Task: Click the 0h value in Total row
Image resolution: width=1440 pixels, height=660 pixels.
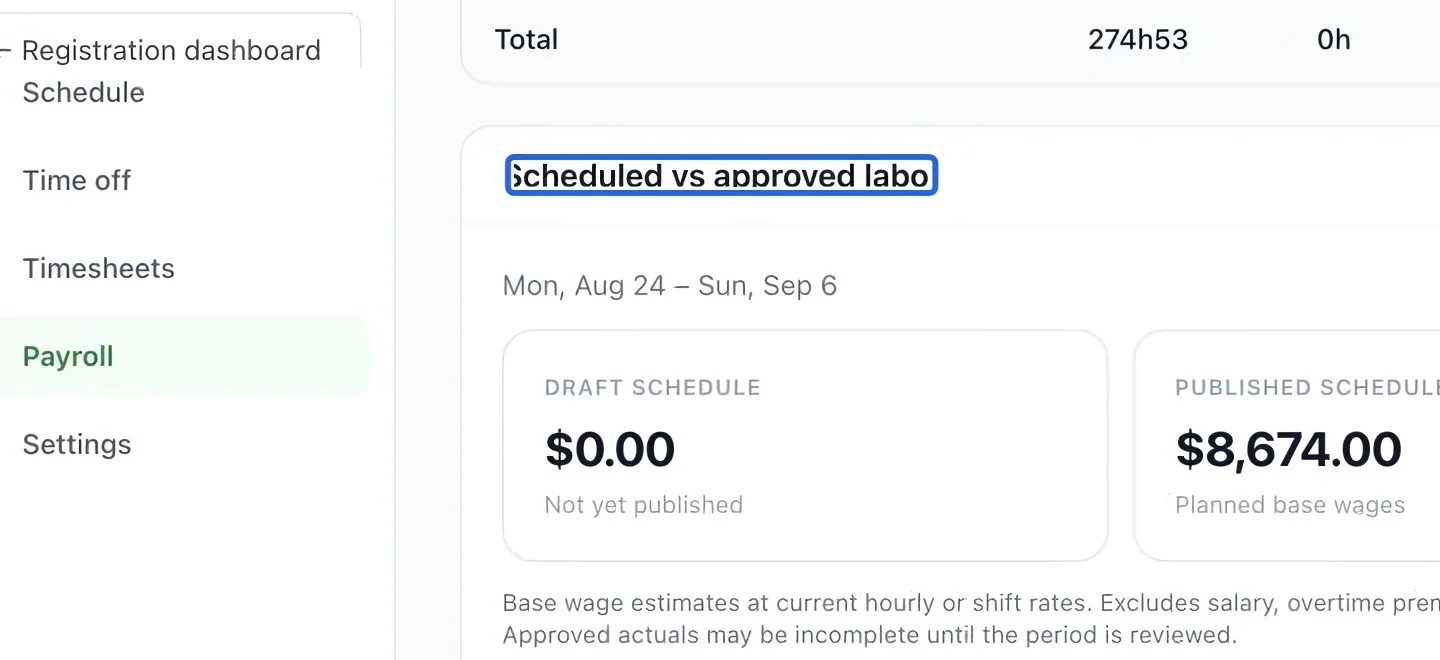Action: (1334, 40)
